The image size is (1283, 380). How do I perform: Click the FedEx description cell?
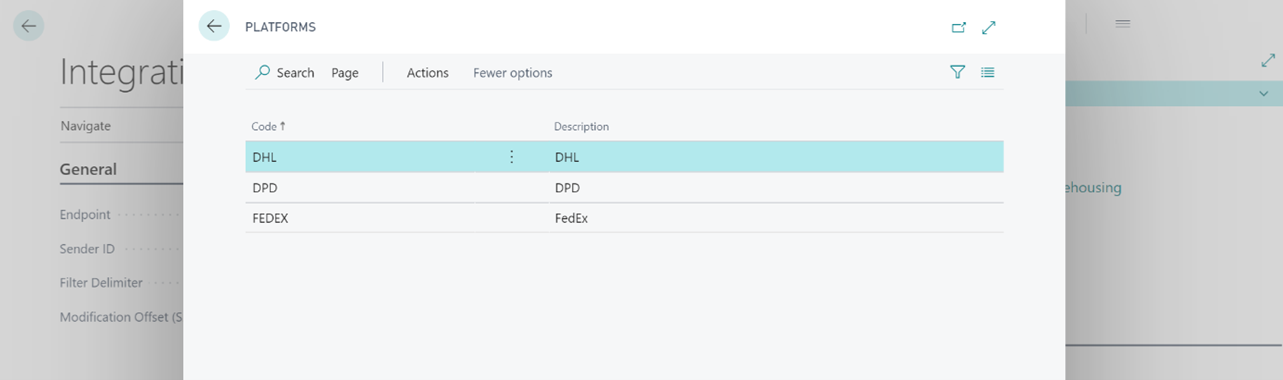point(572,218)
